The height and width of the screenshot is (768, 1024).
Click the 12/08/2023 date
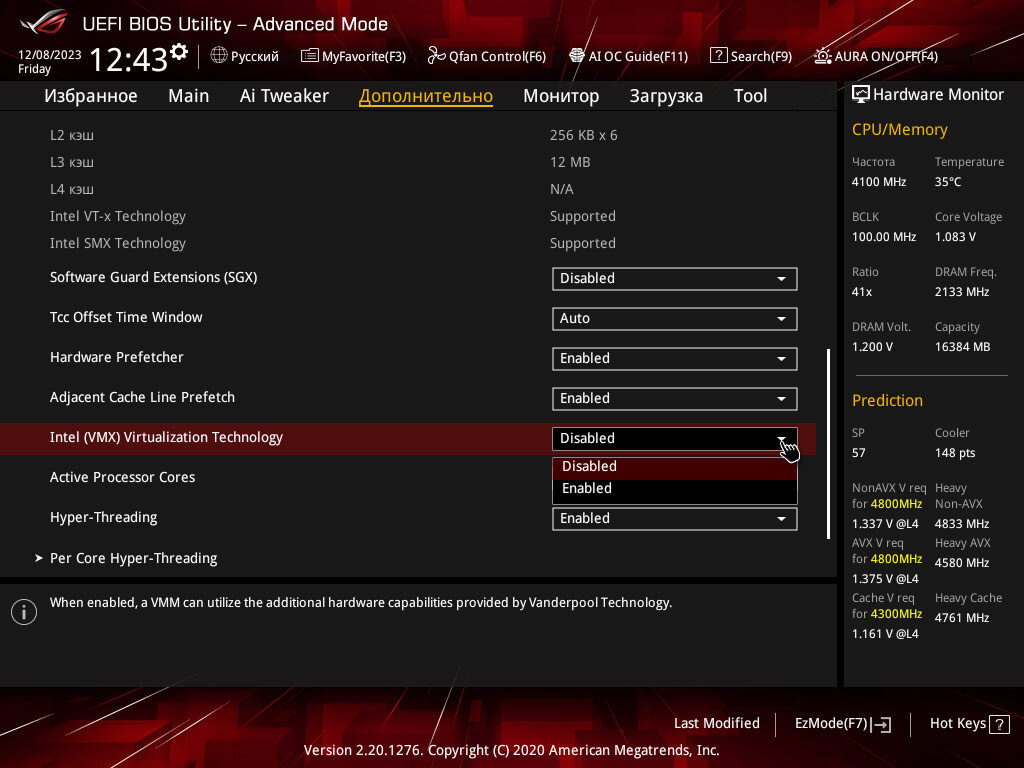pyautogui.click(x=50, y=55)
